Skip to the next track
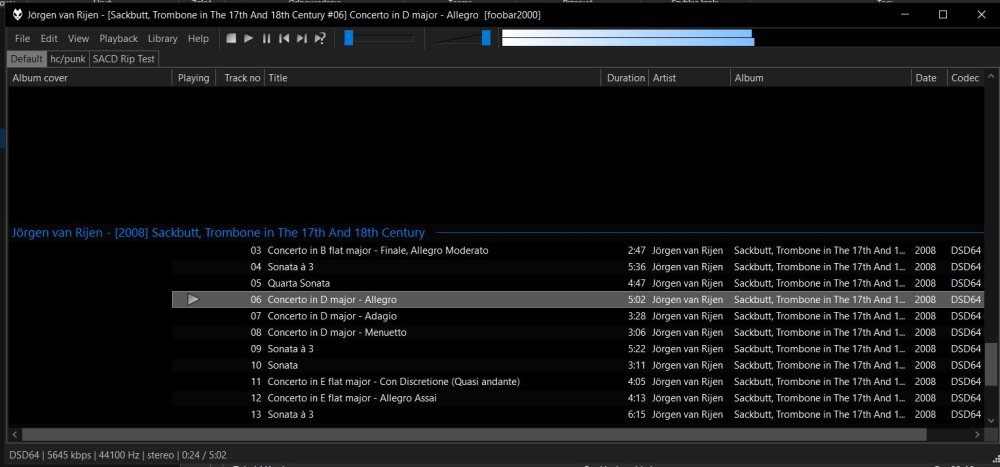This screenshot has width=1000, height=467. point(302,38)
